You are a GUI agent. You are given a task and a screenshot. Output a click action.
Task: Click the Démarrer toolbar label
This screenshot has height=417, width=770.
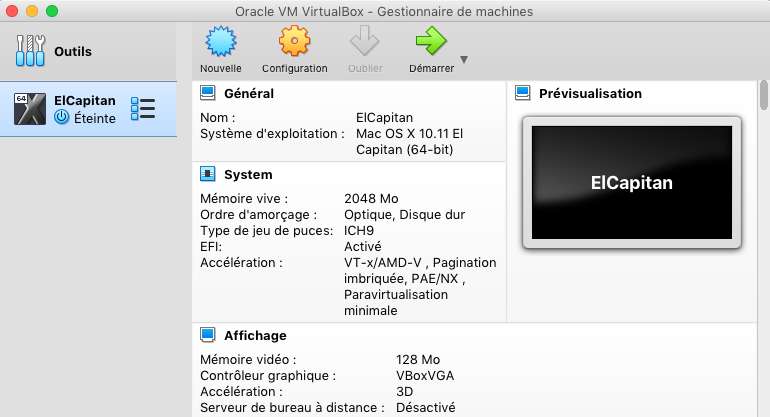[432, 68]
